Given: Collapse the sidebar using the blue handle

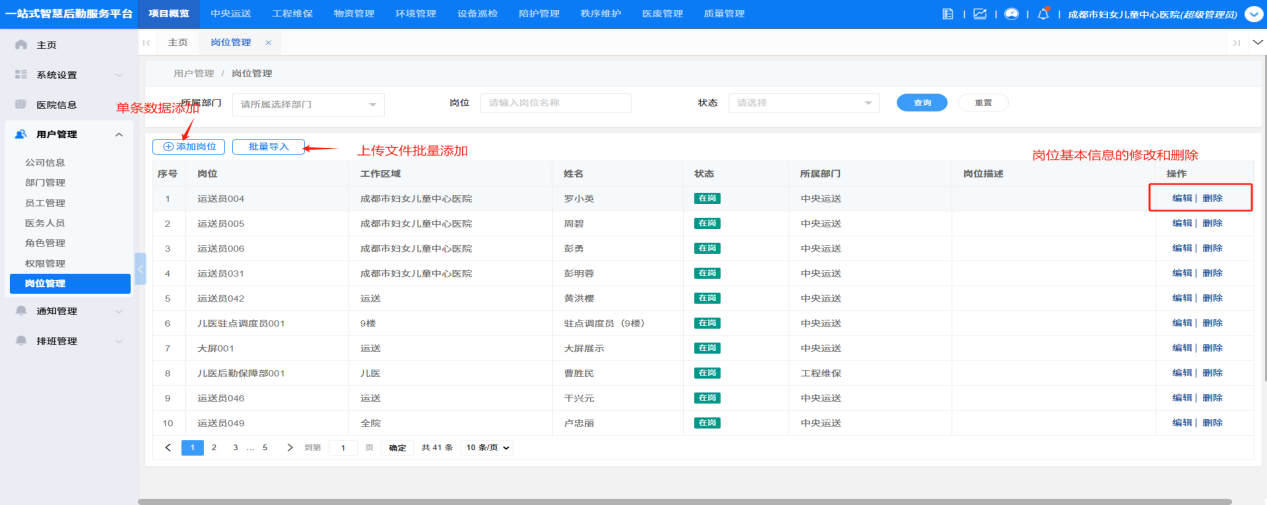Looking at the screenshot, I should [x=141, y=269].
